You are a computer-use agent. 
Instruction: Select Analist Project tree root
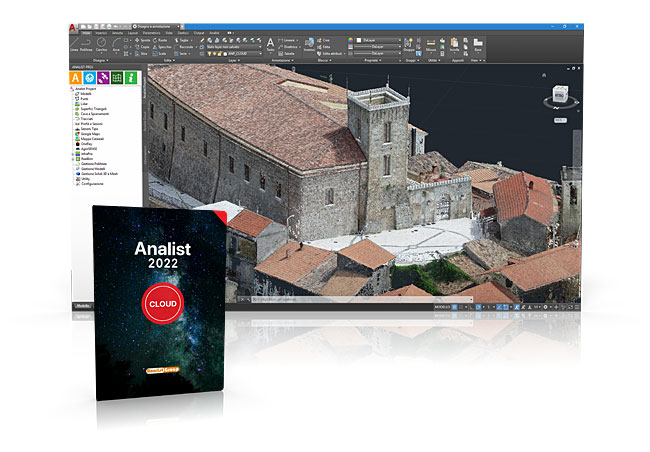click(x=85, y=89)
